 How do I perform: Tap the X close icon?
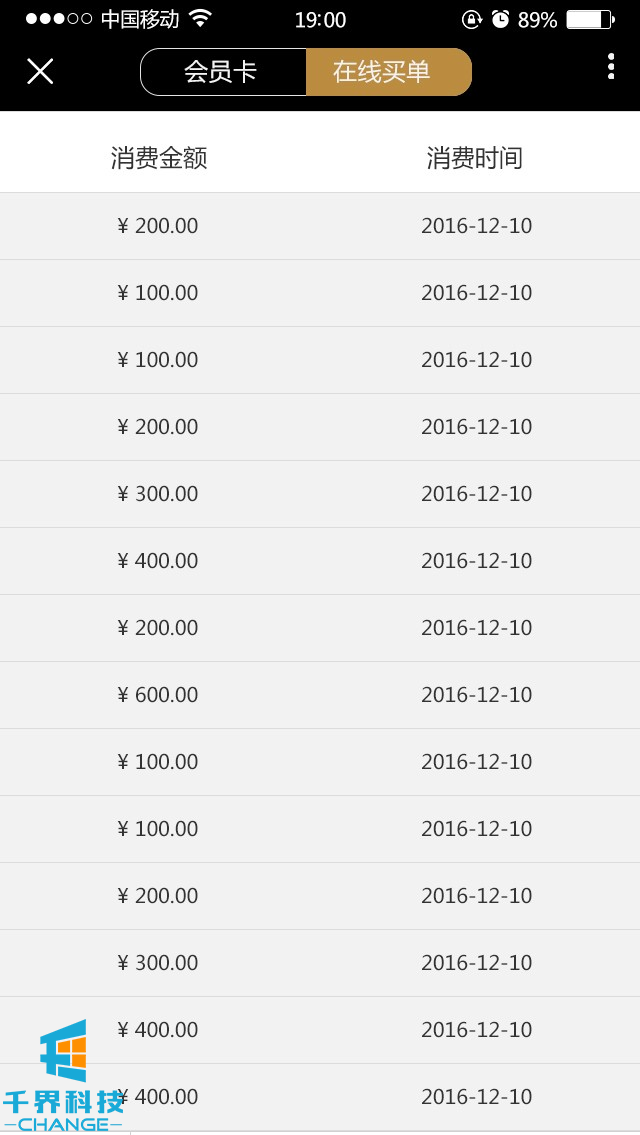point(40,71)
